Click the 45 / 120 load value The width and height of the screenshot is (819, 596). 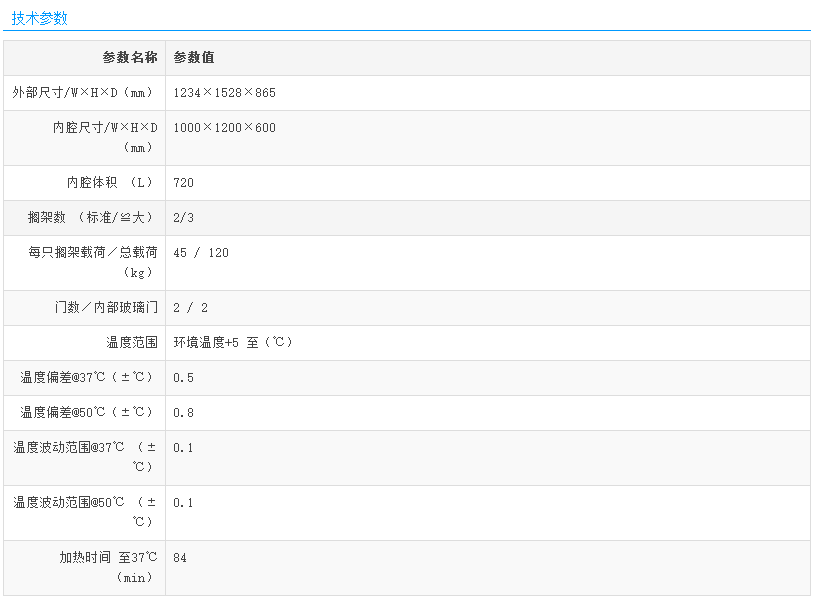(x=200, y=253)
